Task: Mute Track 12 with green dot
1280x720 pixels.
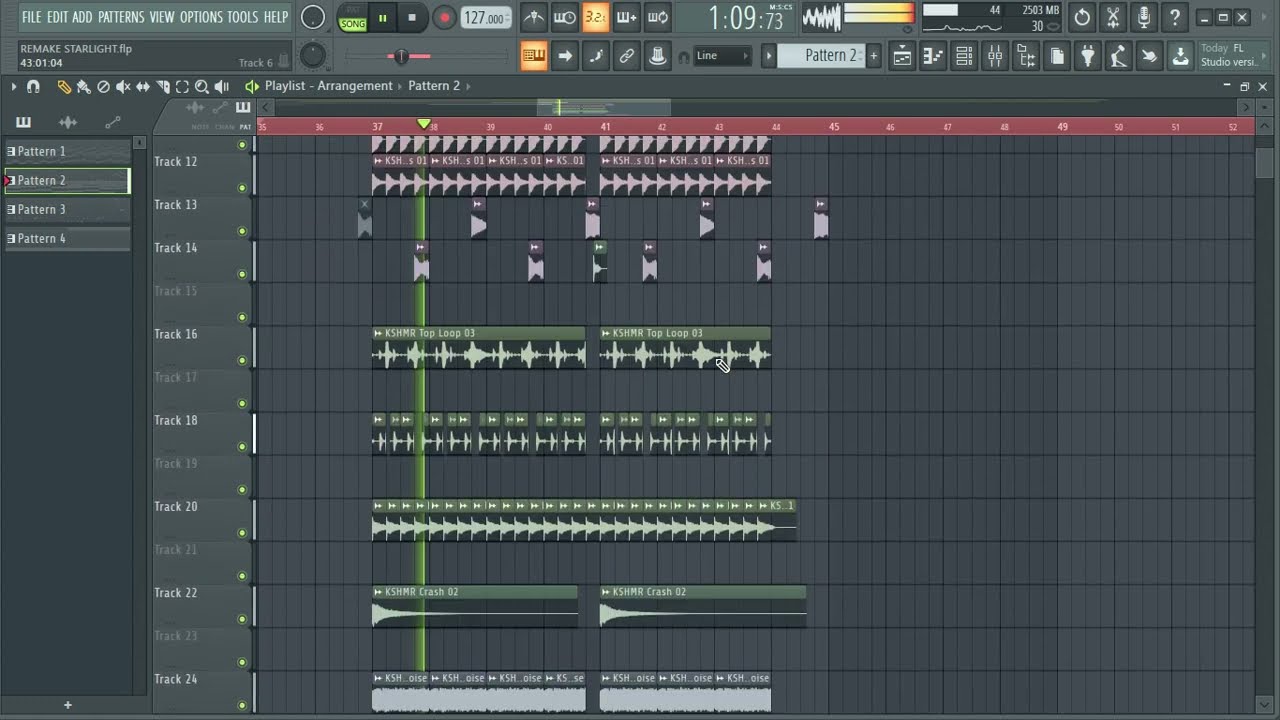Action: 242,188
